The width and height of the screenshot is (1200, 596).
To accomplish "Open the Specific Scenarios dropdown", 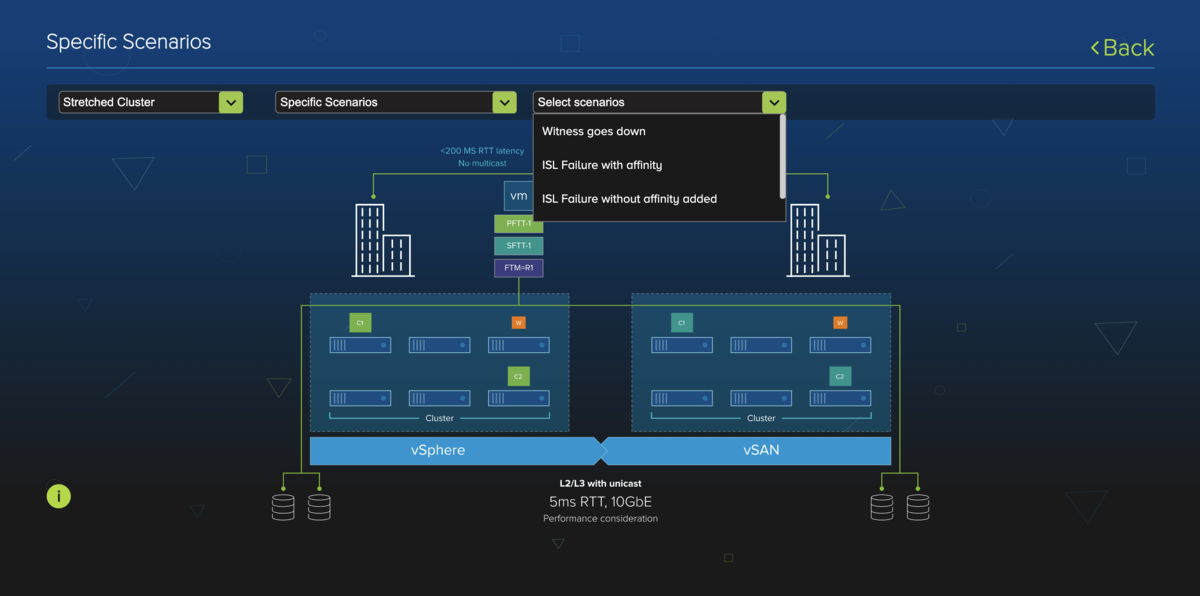I will click(396, 102).
